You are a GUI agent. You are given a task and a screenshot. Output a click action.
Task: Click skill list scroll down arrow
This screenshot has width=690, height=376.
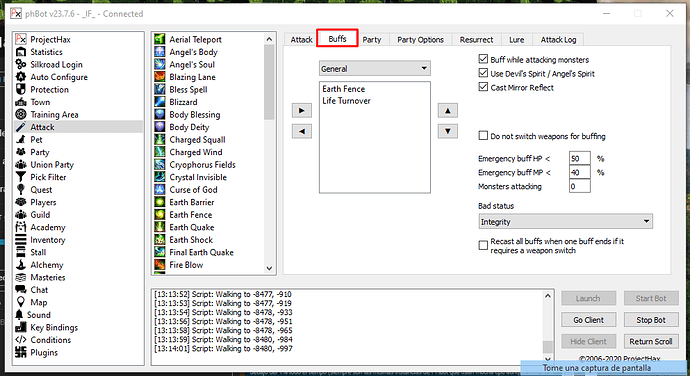pyautogui.click(x=269, y=268)
